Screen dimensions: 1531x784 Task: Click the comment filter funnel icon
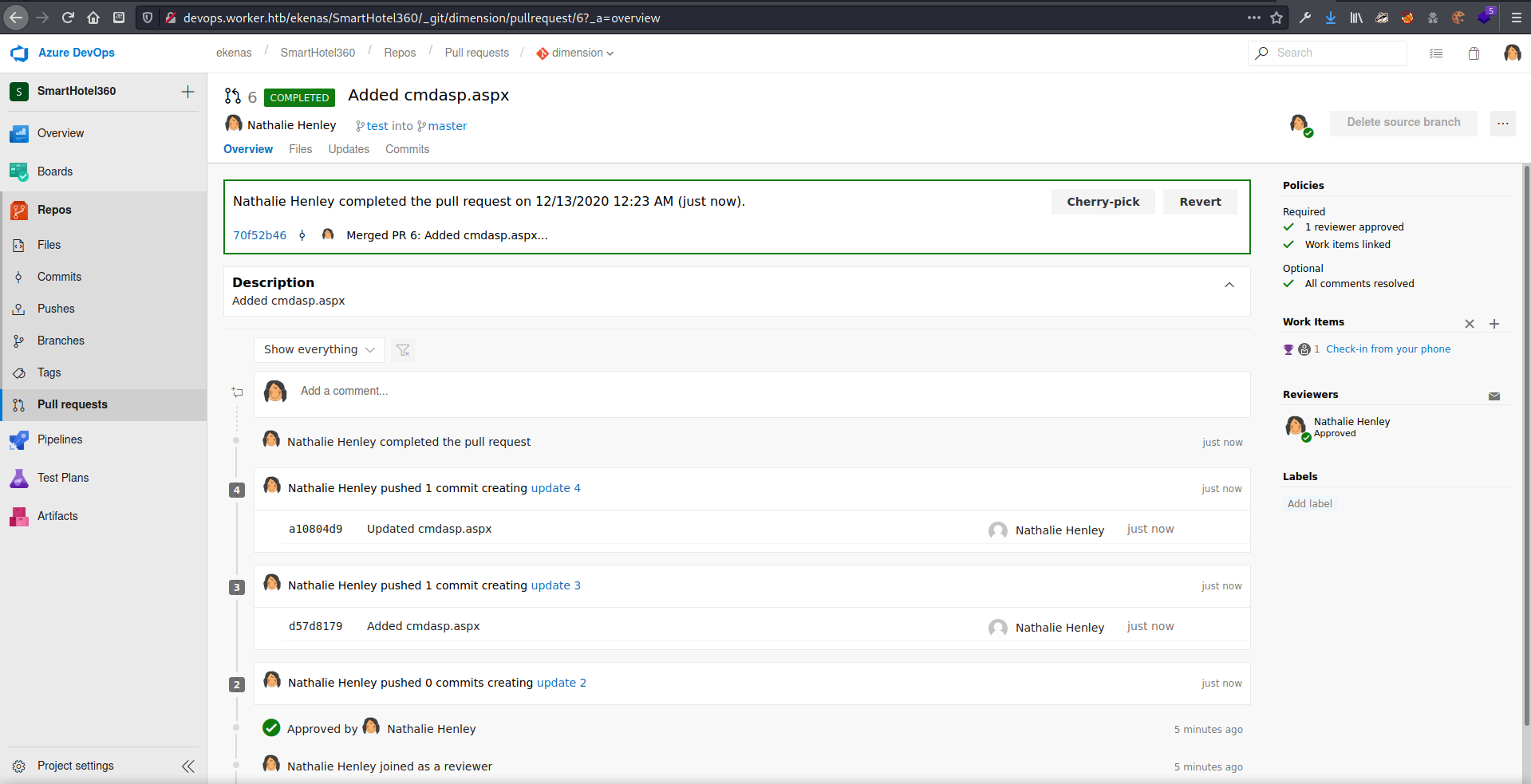(x=403, y=350)
